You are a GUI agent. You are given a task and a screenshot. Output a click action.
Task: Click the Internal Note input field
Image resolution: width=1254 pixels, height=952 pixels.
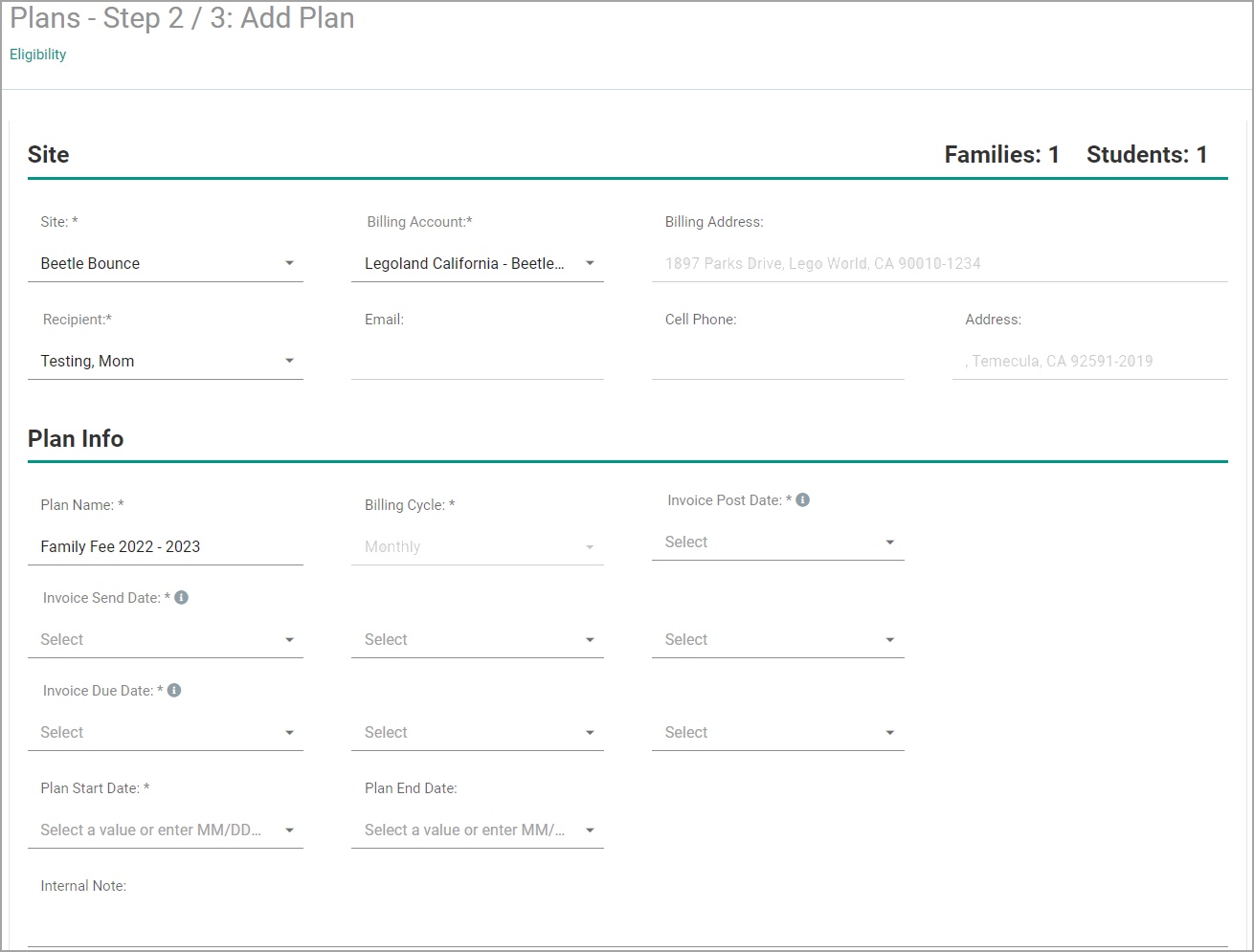click(x=628, y=926)
